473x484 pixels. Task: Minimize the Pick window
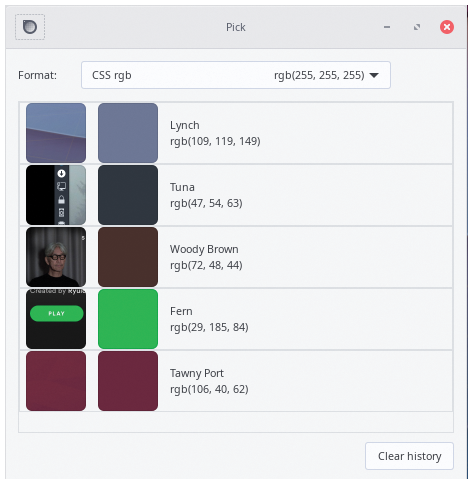[x=387, y=27]
